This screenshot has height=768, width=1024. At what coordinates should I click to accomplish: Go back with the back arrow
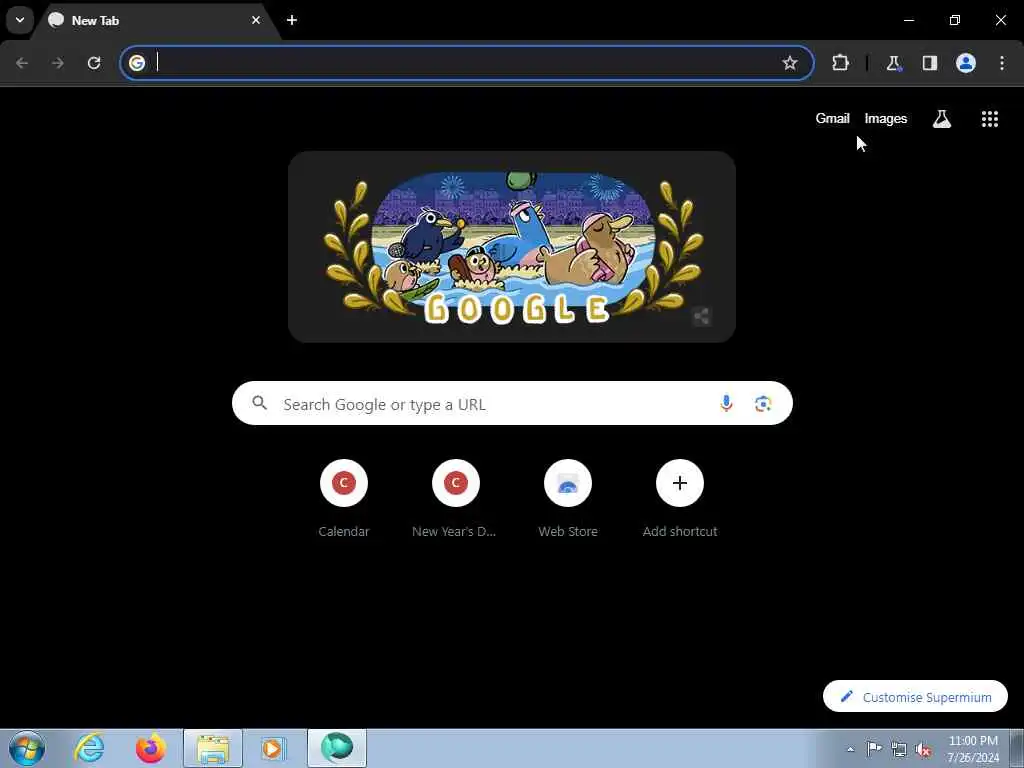22,63
